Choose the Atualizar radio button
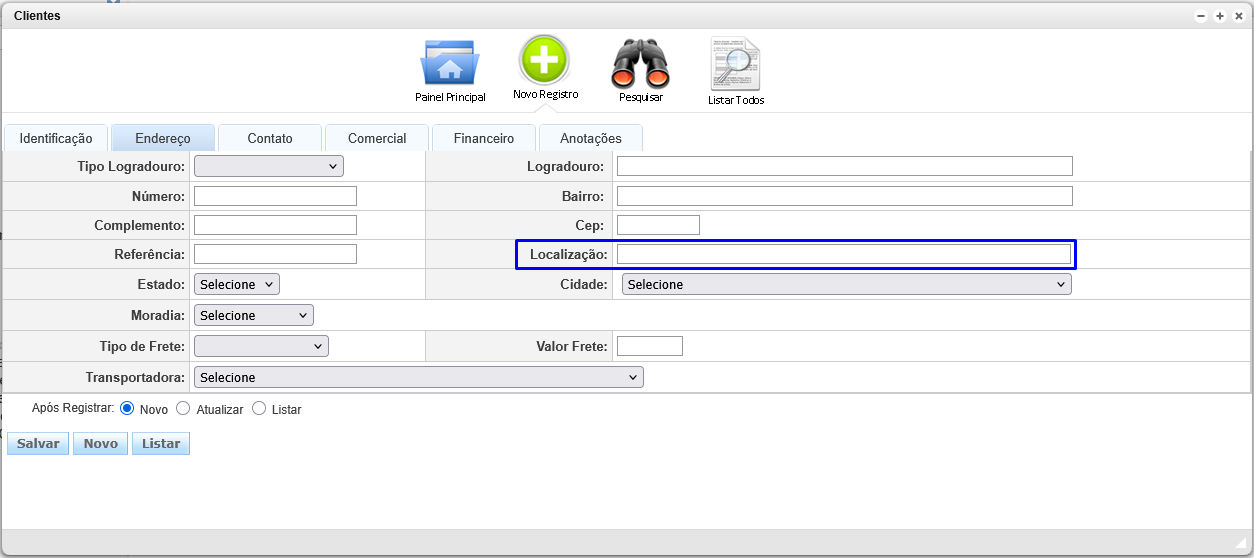 [x=183, y=408]
